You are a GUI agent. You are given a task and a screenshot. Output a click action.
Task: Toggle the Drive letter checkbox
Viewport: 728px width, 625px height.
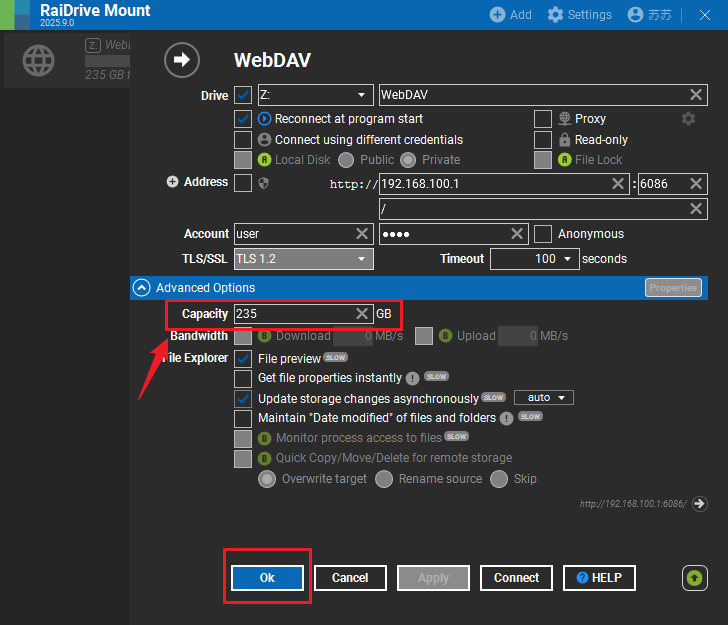point(243,95)
